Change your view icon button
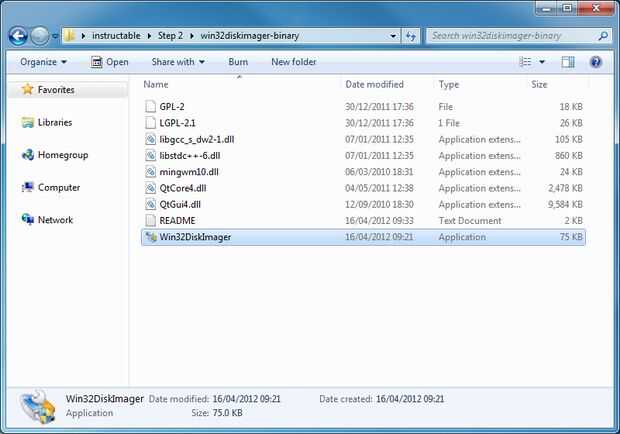This screenshot has width=620, height=434. (525, 62)
